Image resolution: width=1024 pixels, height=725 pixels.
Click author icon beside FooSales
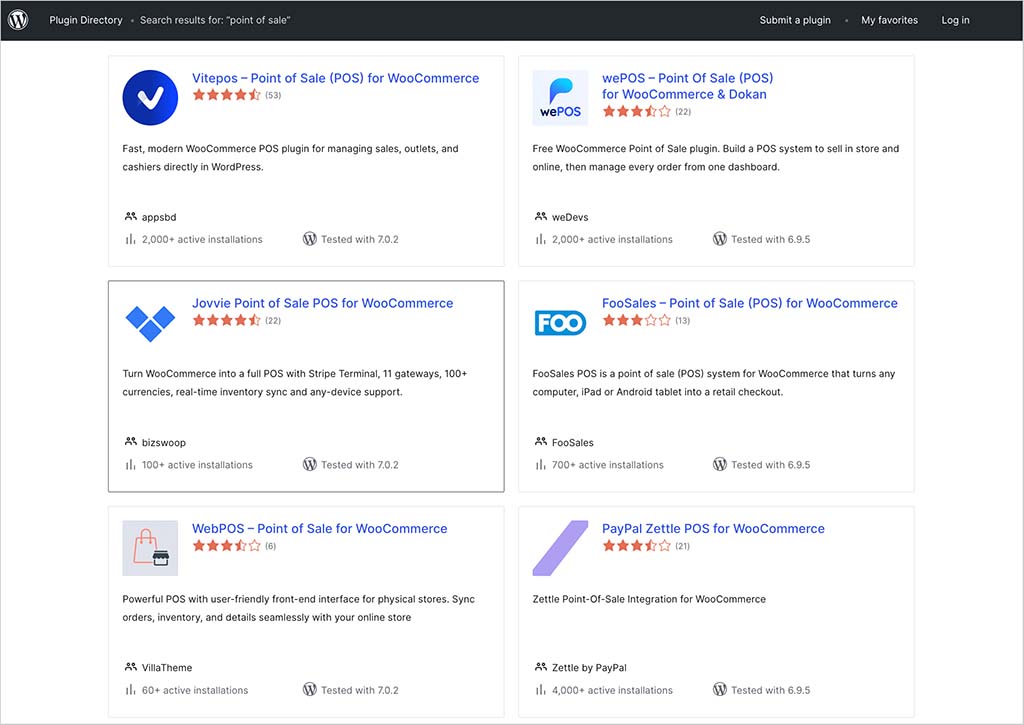(x=541, y=442)
